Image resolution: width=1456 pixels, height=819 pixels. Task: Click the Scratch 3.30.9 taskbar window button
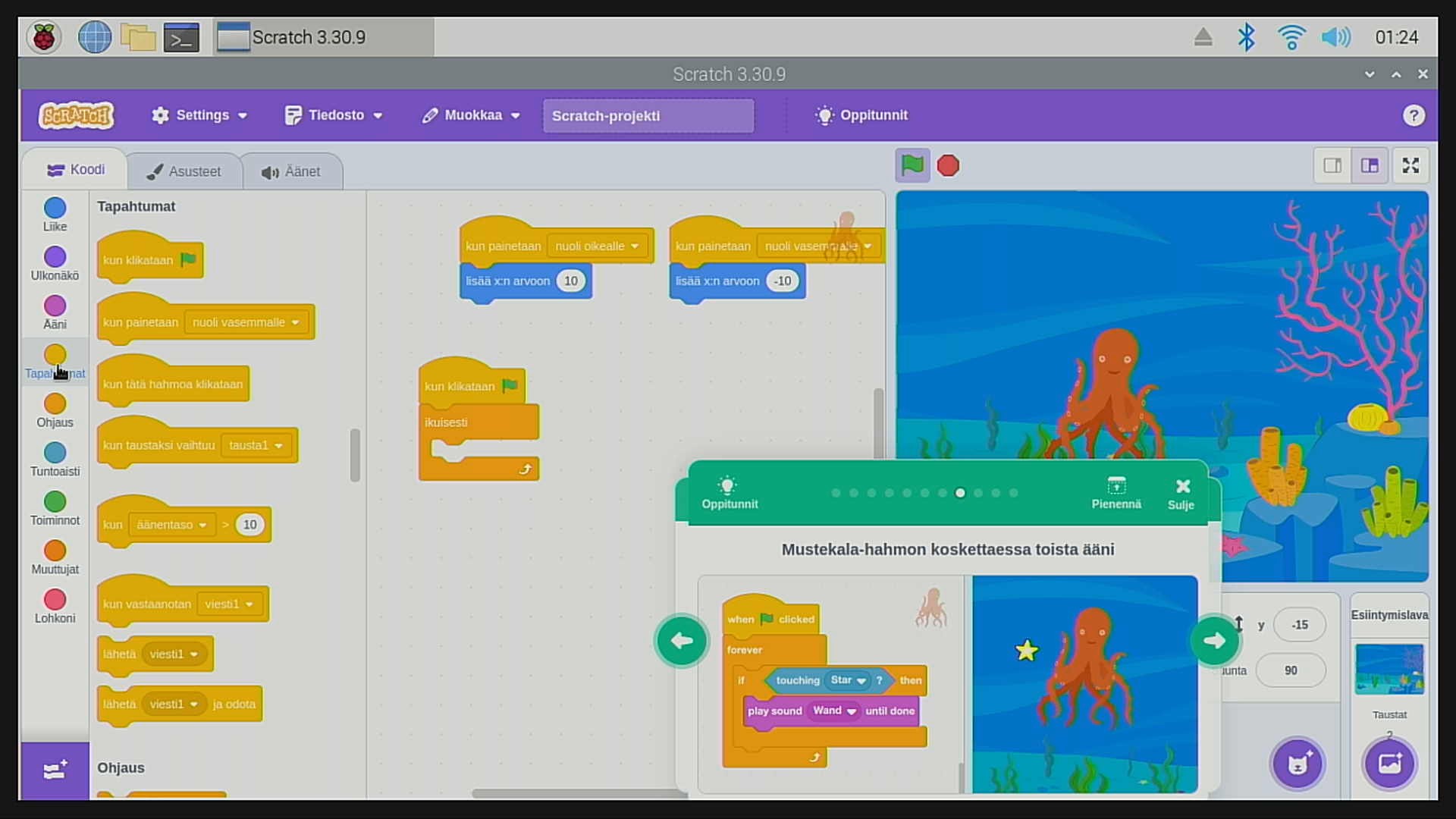(324, 37)
